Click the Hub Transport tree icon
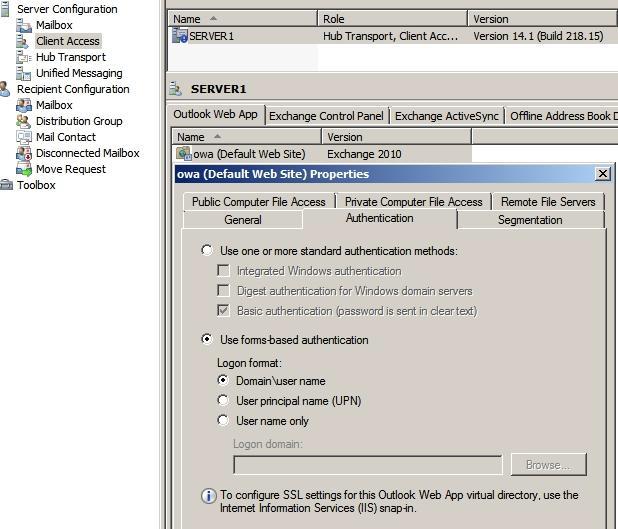The image size is (618, 529). tap(24, 57)
